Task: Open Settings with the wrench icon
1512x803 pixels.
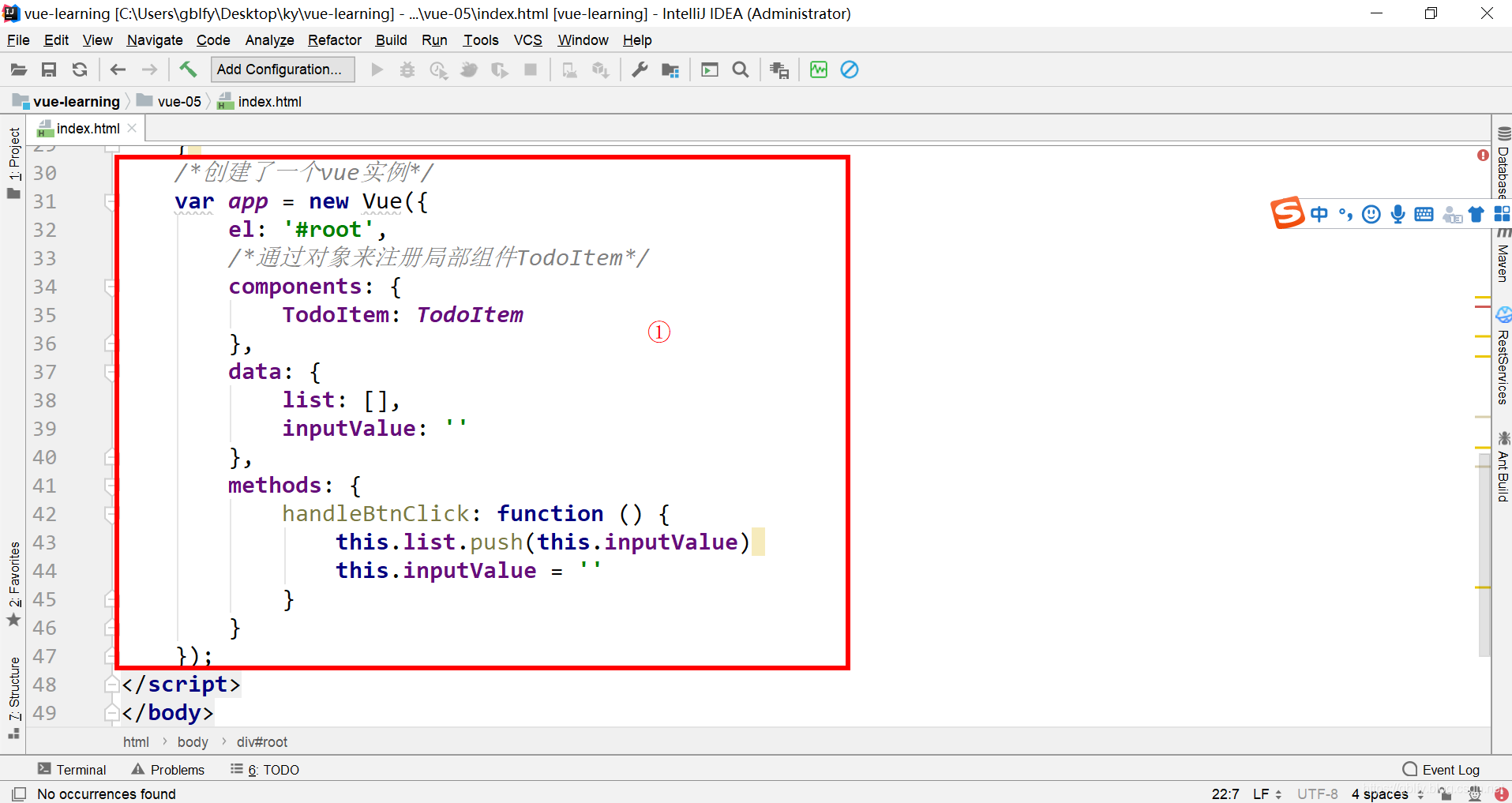Action: click(640, 70)
